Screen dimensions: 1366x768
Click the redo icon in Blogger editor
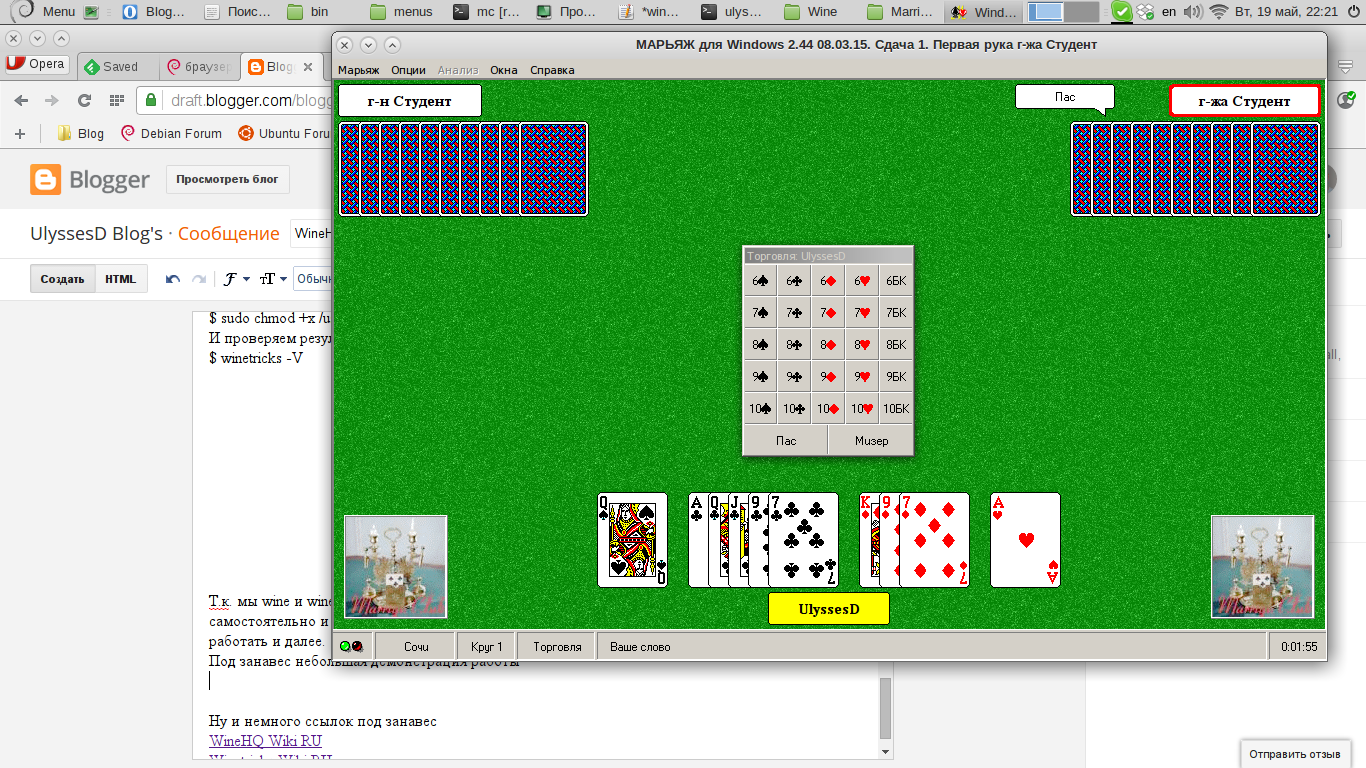(x=199, y=279)
